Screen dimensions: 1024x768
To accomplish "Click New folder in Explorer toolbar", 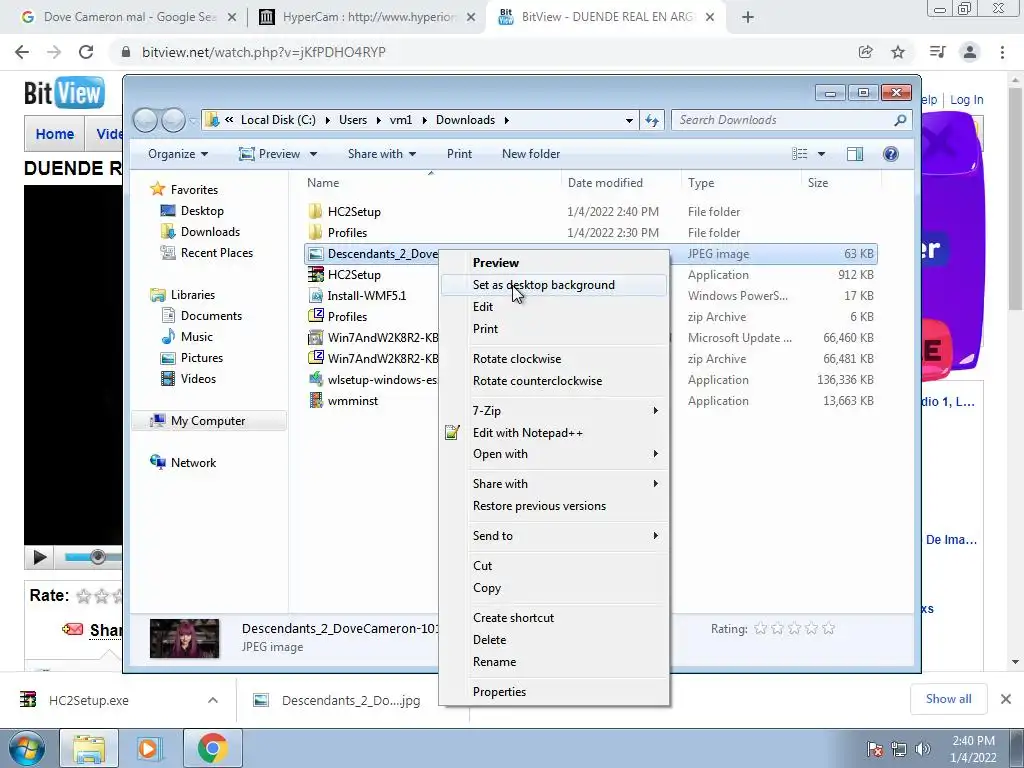I will (531, 154).
